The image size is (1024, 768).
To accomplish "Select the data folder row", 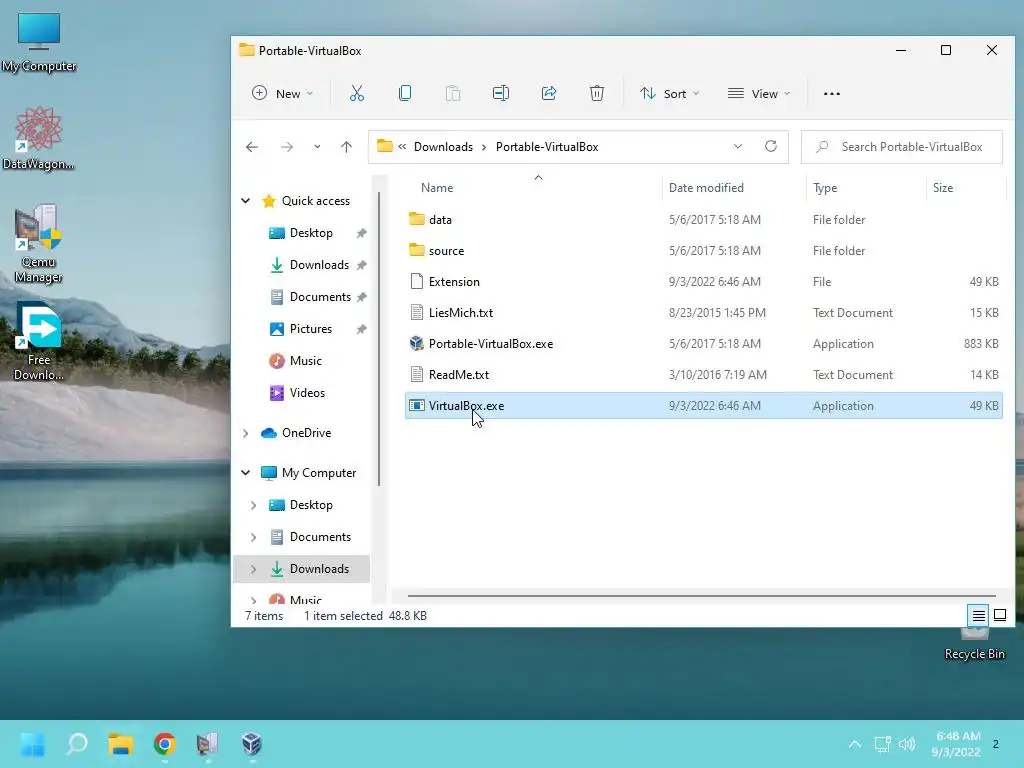I will (x=703, y=220).
